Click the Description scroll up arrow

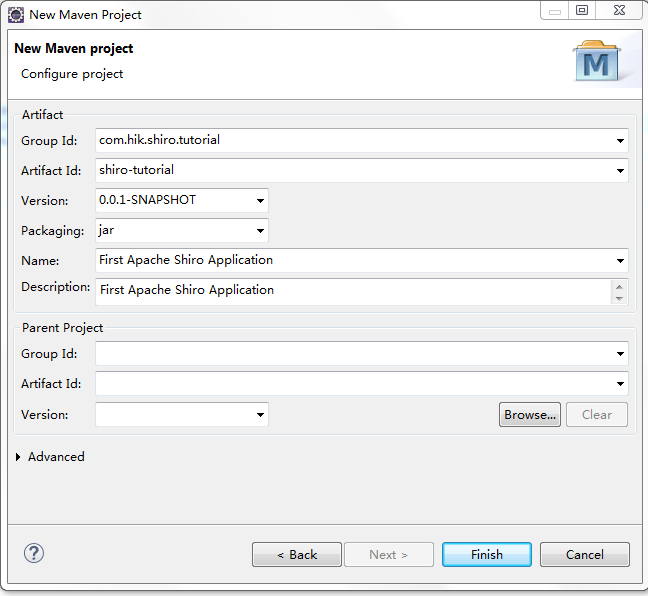619,286
